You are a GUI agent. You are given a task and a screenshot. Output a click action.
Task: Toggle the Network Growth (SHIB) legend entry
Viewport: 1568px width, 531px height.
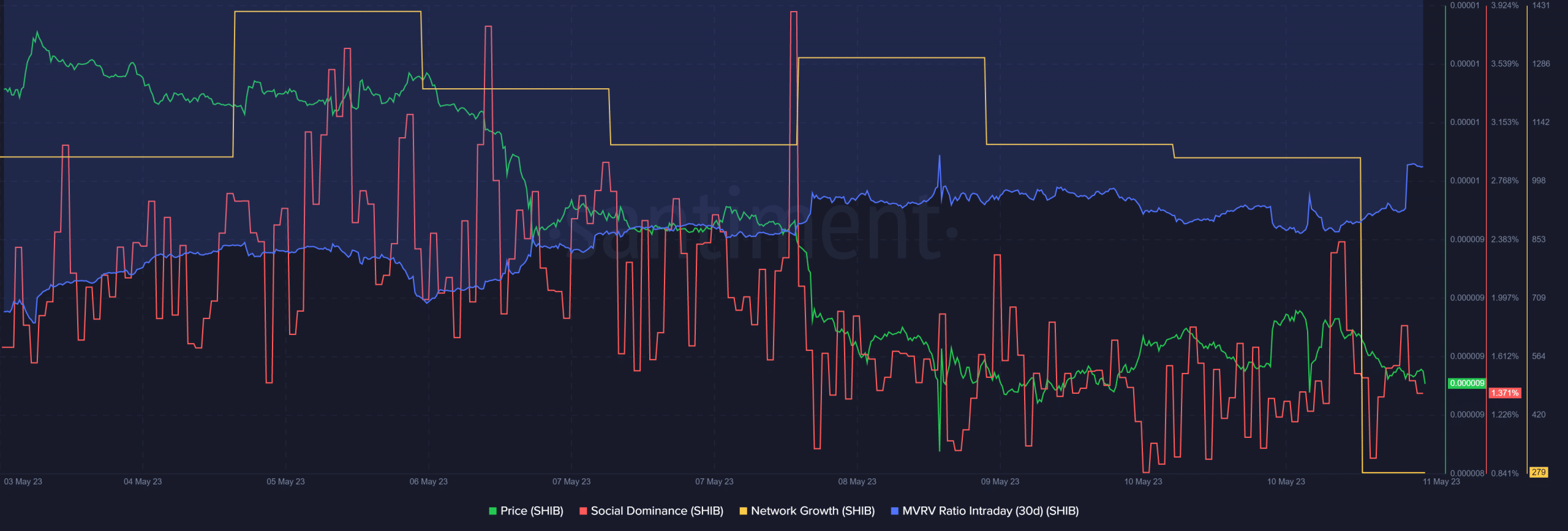point(807,511)
